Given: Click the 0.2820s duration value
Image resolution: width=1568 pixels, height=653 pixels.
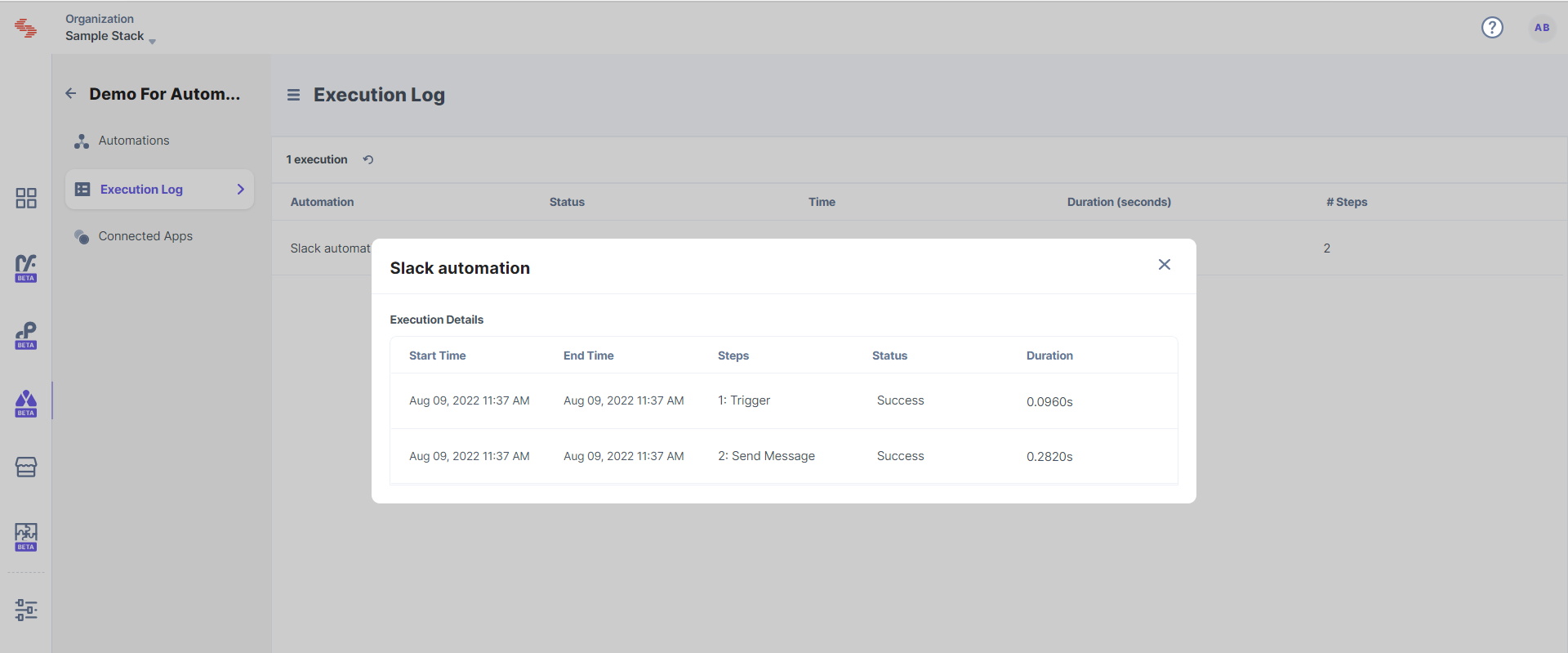Looking at the screenshot, I should tap(1049, 456).
